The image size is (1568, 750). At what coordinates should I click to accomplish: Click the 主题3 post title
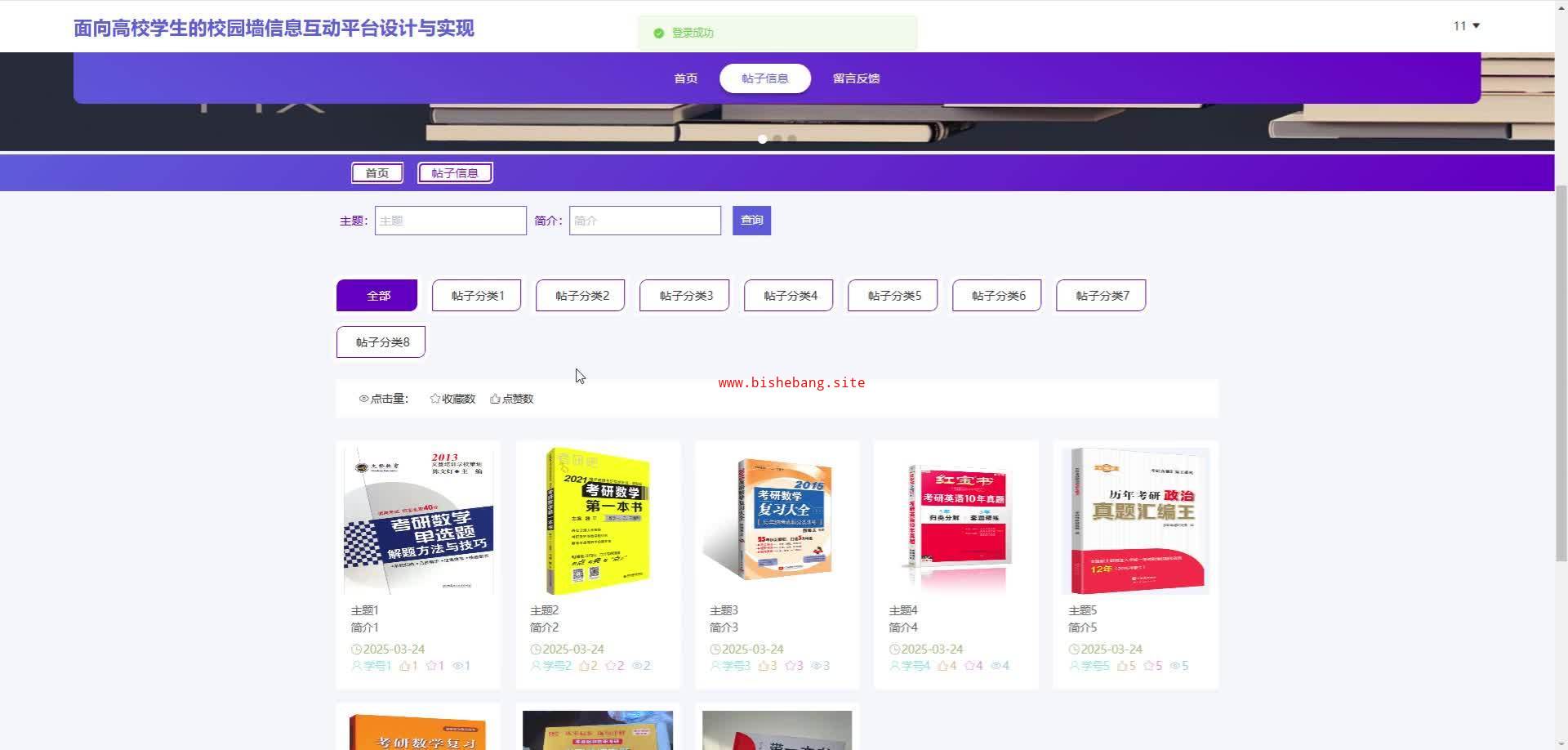point(724,610)
